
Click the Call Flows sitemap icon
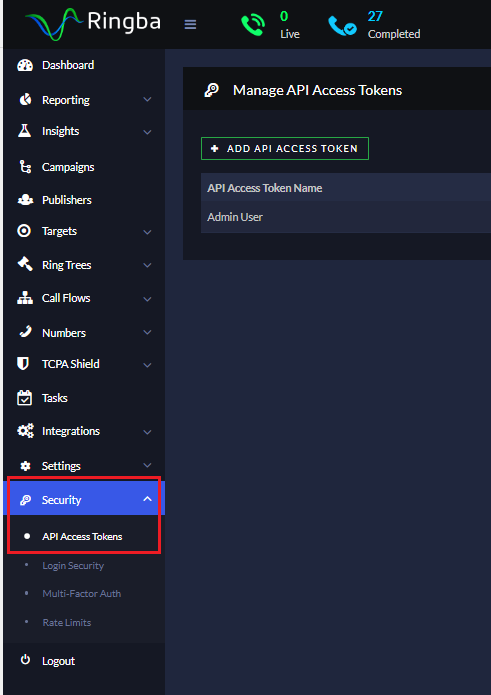click(x=25, y=298)
